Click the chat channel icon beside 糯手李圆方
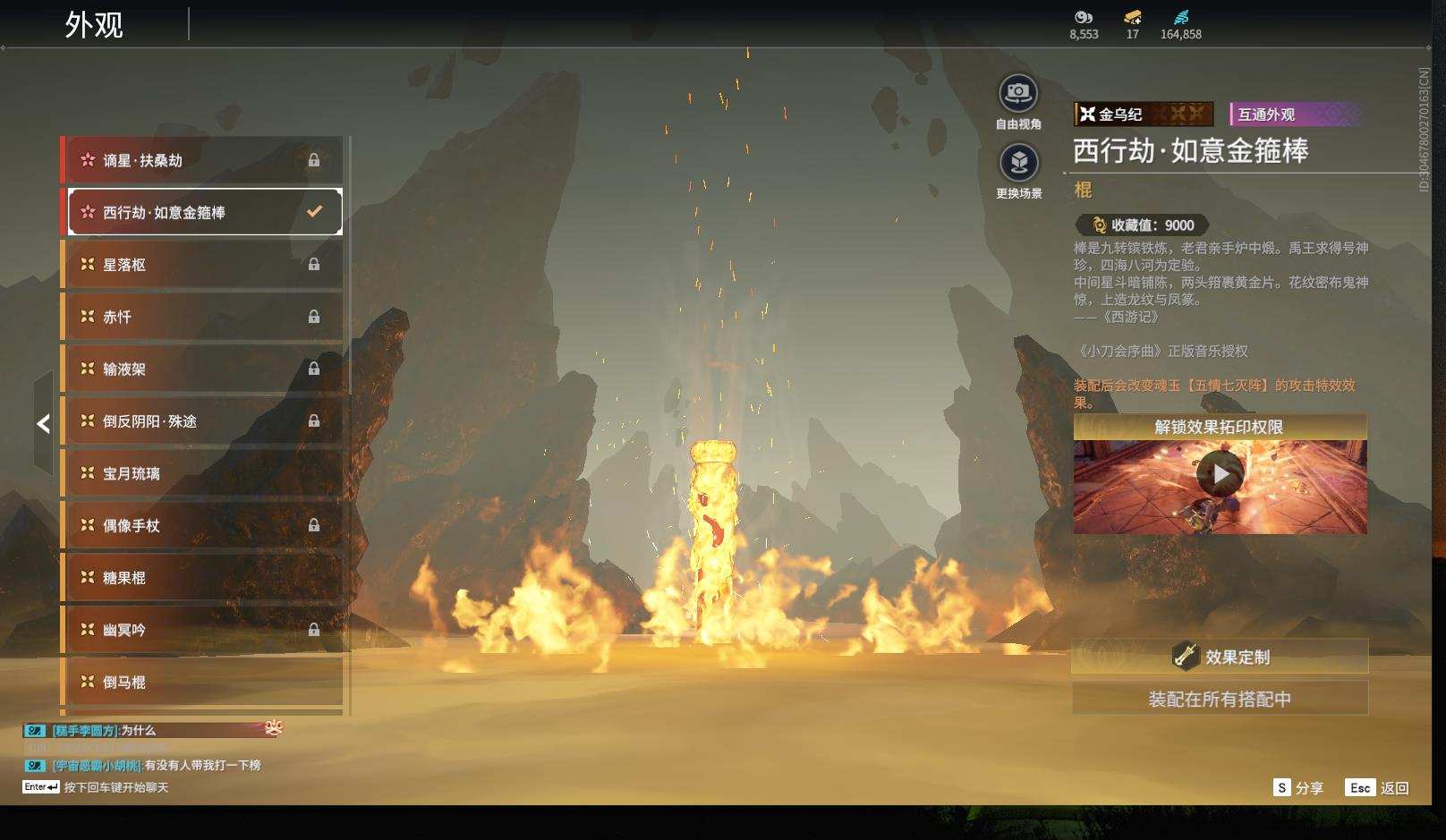The image size is (1446, 840). [x=34, y=731]
